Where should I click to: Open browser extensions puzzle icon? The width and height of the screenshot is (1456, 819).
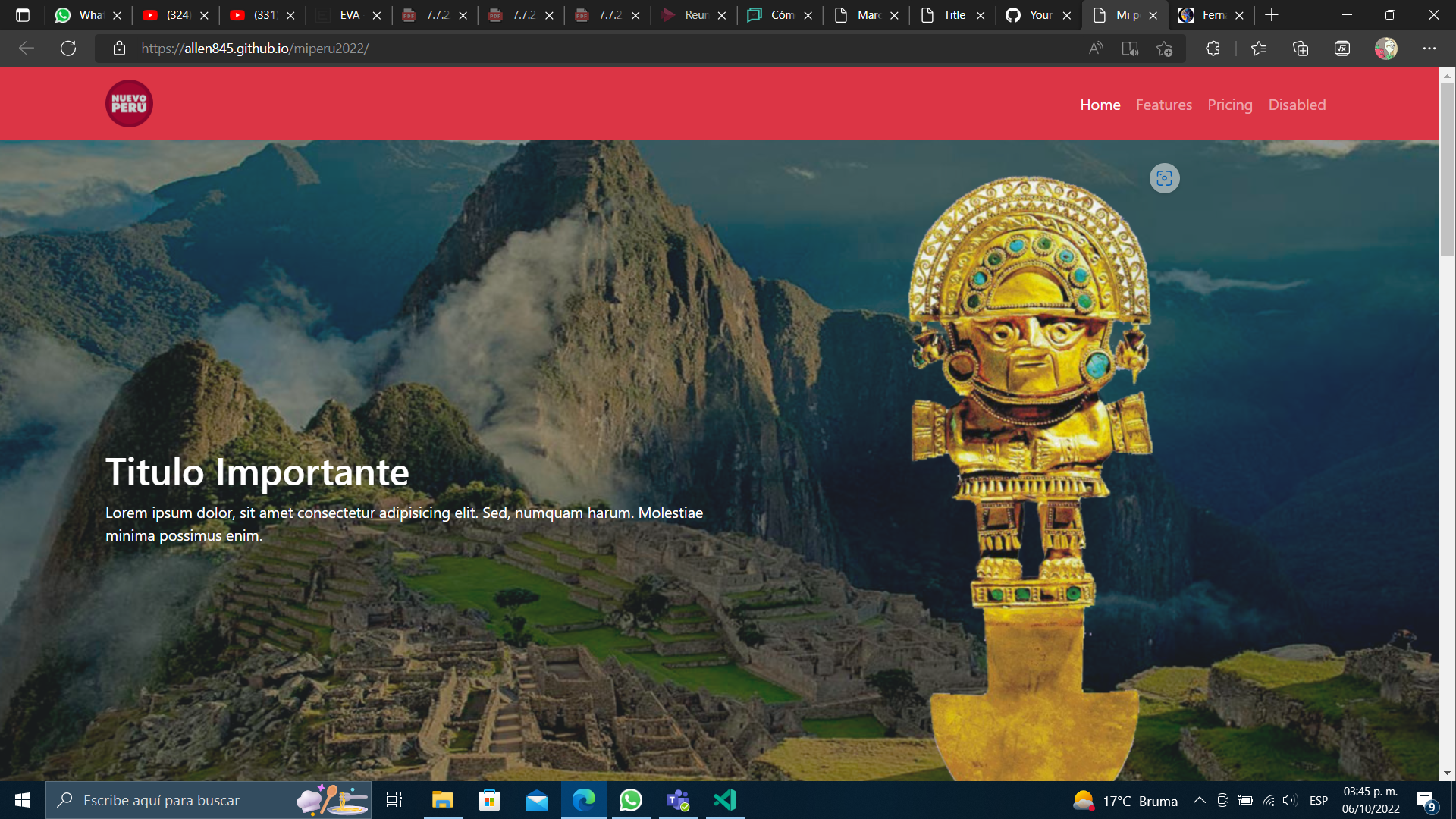coord(1213,49)
